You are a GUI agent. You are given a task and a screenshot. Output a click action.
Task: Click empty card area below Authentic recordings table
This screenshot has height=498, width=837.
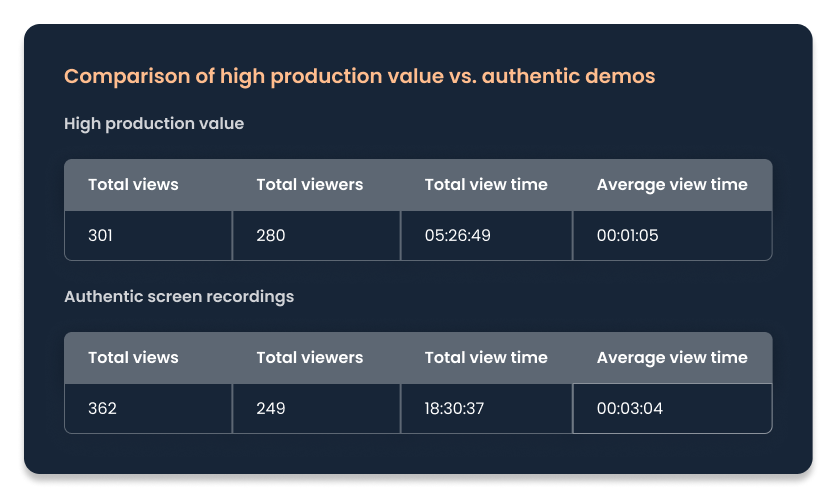click(418, 453)
